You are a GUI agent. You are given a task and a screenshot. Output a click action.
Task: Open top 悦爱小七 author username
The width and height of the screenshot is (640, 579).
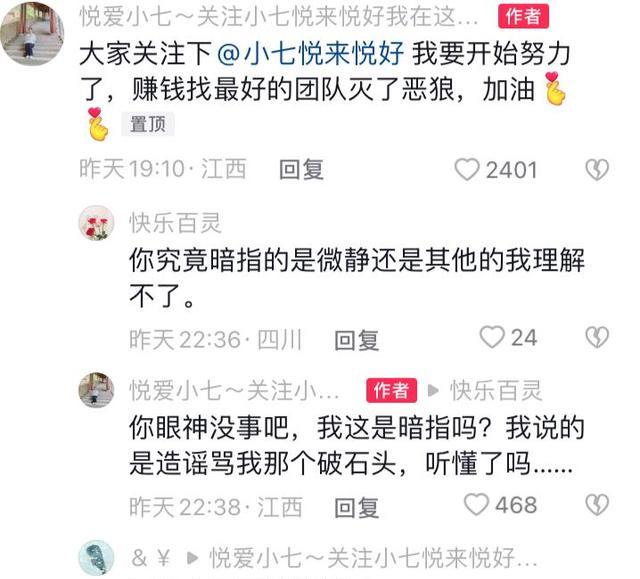pos(279,17)
